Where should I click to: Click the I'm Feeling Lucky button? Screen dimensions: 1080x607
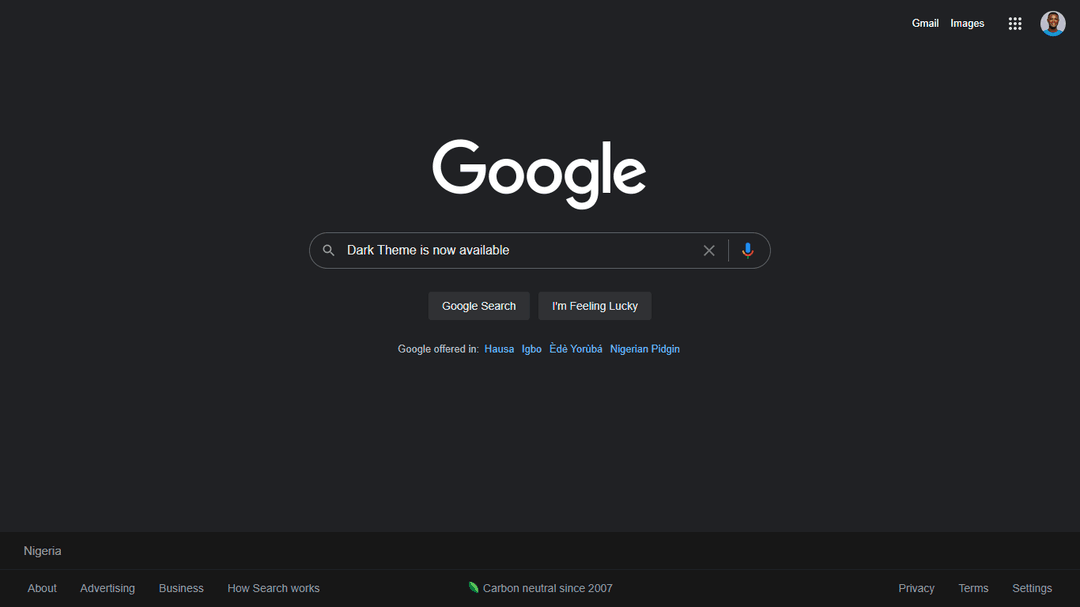coord(594,306)
